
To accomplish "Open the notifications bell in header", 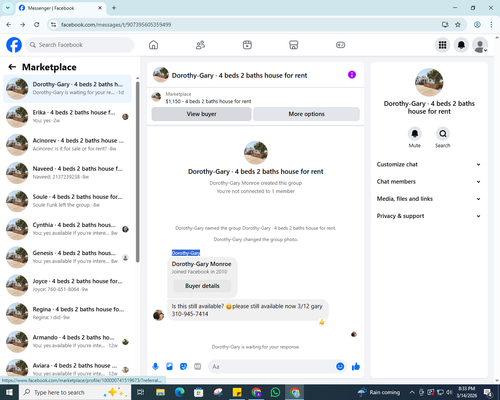I will pyautogui.click(x=461, y=45).
